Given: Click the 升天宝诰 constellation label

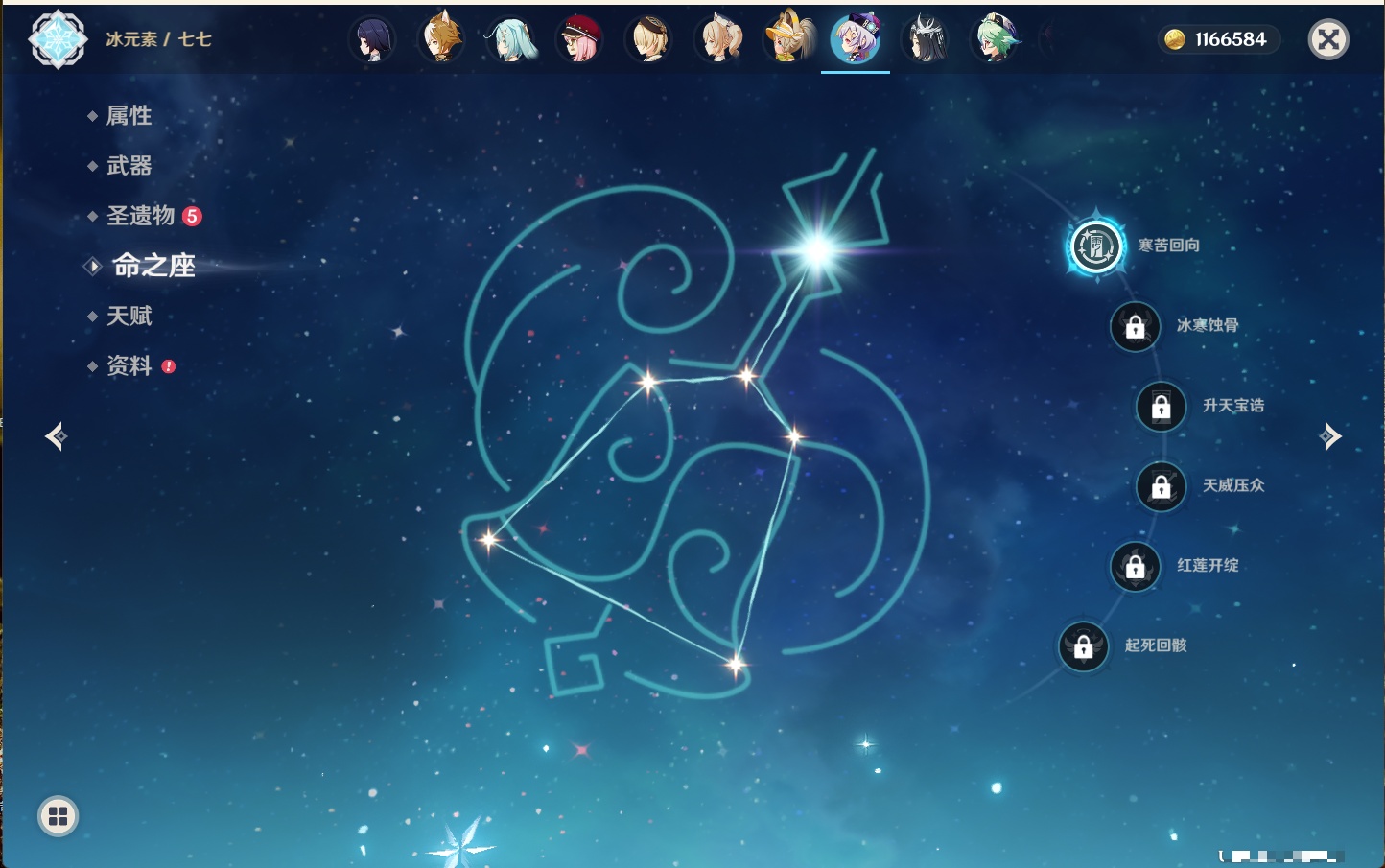Looking at the screenshot, I should coord(1233,406).
